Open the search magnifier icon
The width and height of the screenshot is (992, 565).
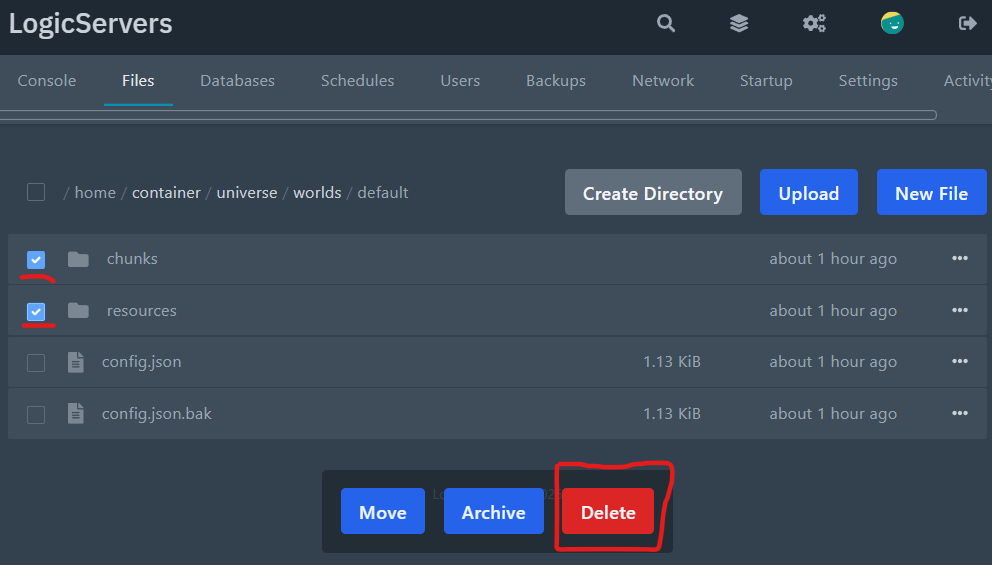click(666, 23)
